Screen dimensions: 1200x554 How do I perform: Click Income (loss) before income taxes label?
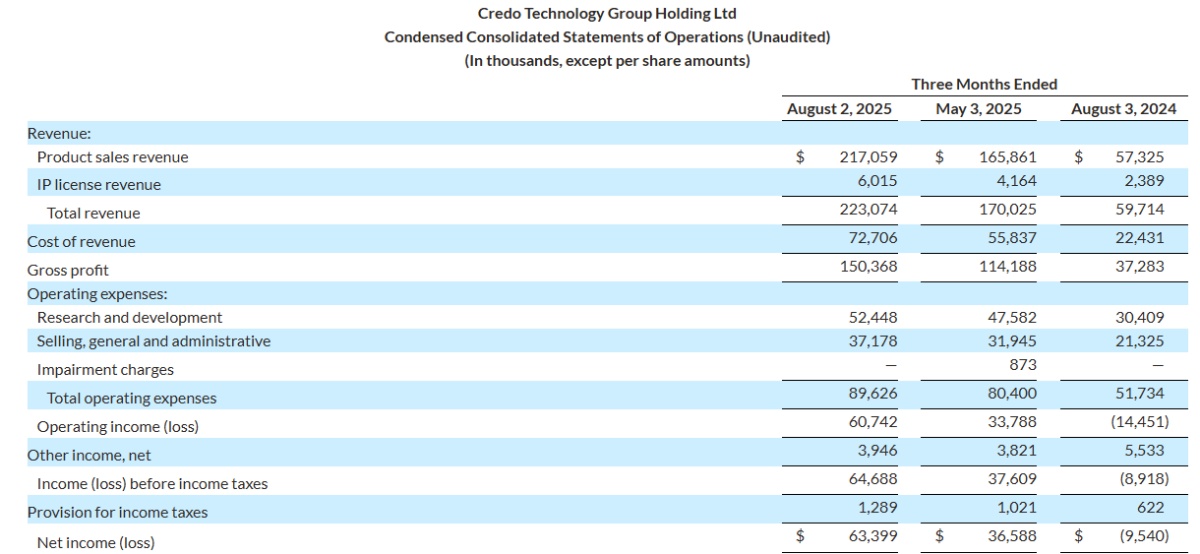pyautogui.click(x=152, y=483)
